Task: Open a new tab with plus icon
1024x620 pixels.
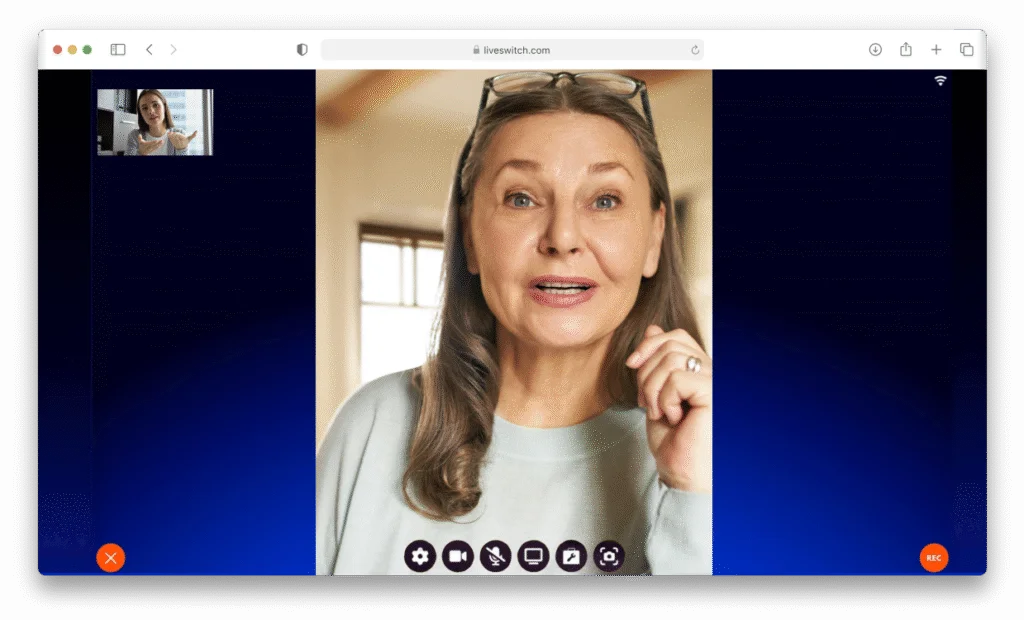Action: 936,50
